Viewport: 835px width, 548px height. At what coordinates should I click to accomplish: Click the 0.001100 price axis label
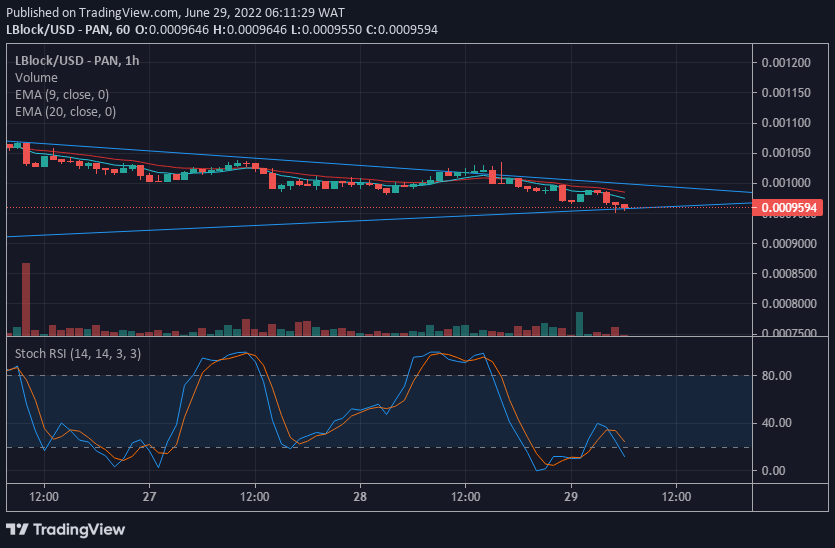786,123
